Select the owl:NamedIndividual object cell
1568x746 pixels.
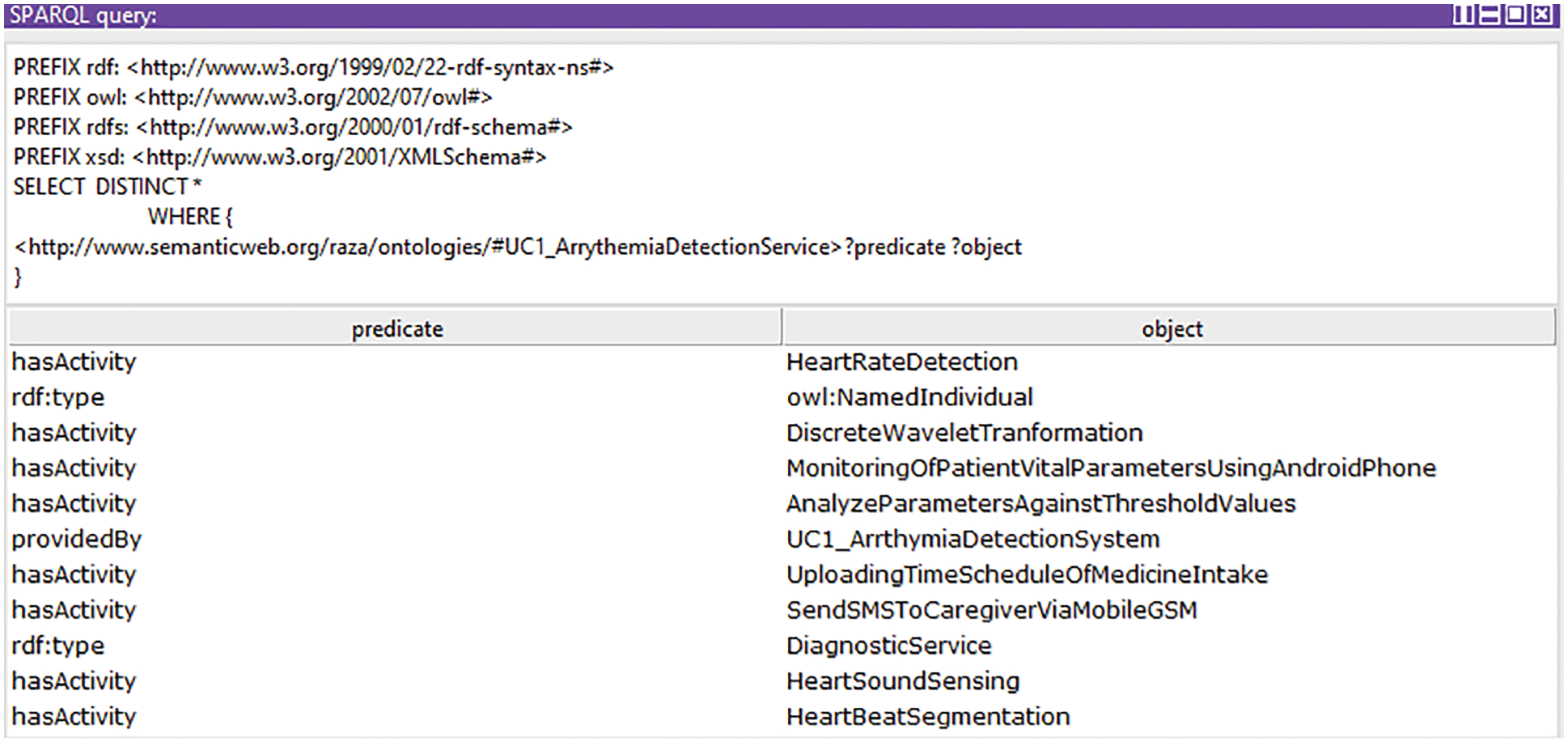click(x=909, y=397)
